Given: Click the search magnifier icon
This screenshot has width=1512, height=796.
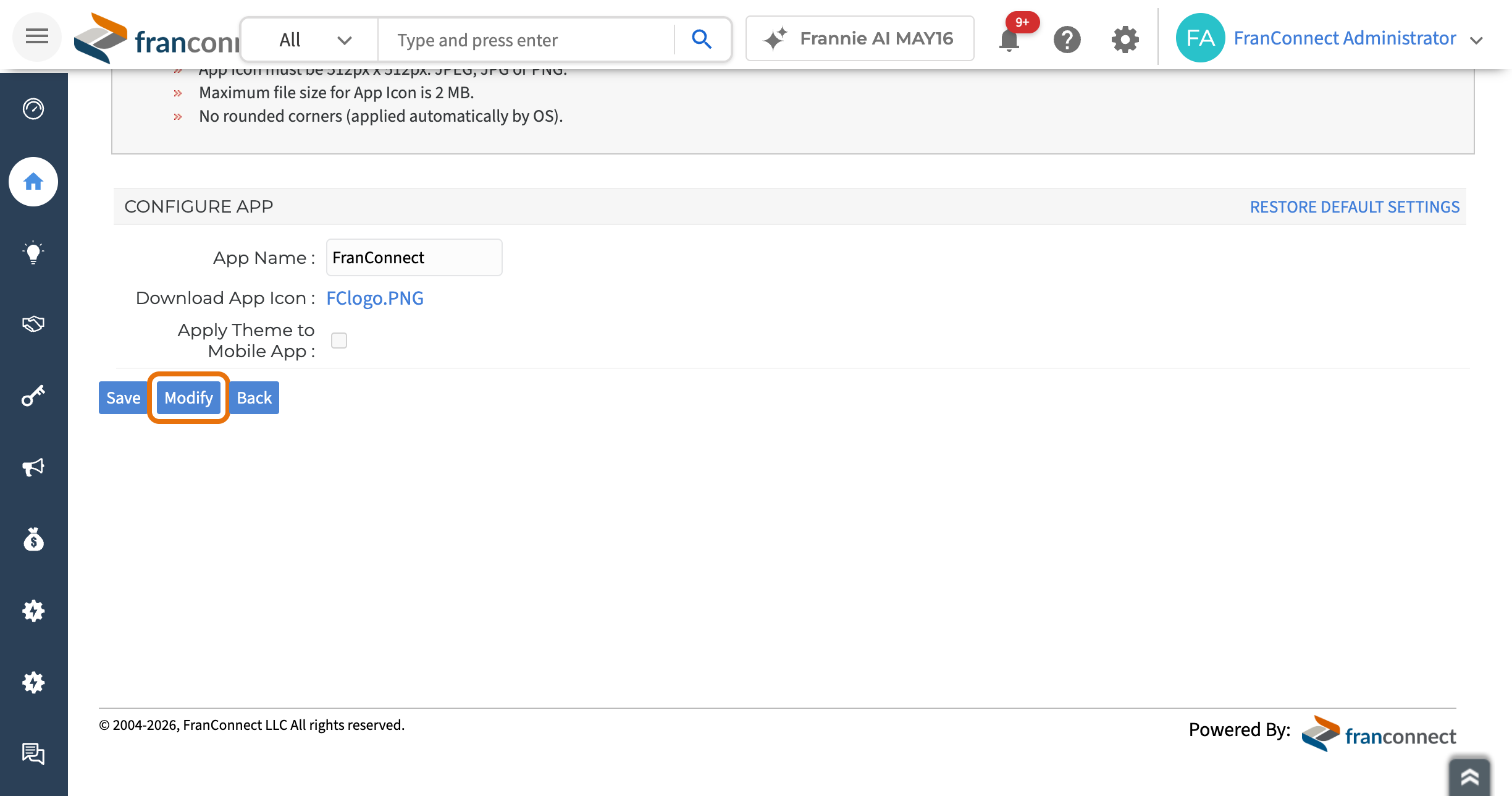Looking at the screenshot, I should (702, 40).
